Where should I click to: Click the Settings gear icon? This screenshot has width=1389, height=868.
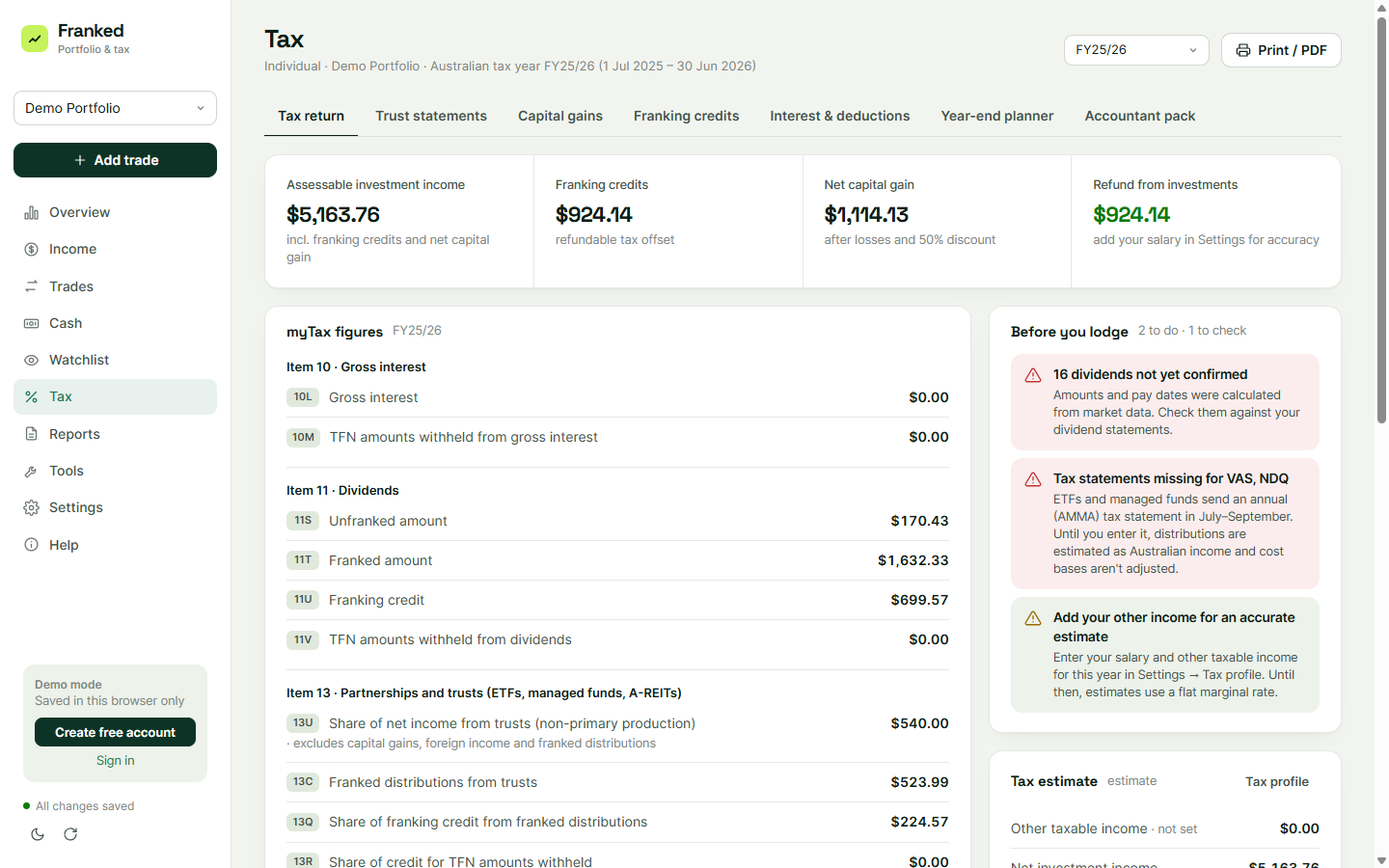click(32, 508)
